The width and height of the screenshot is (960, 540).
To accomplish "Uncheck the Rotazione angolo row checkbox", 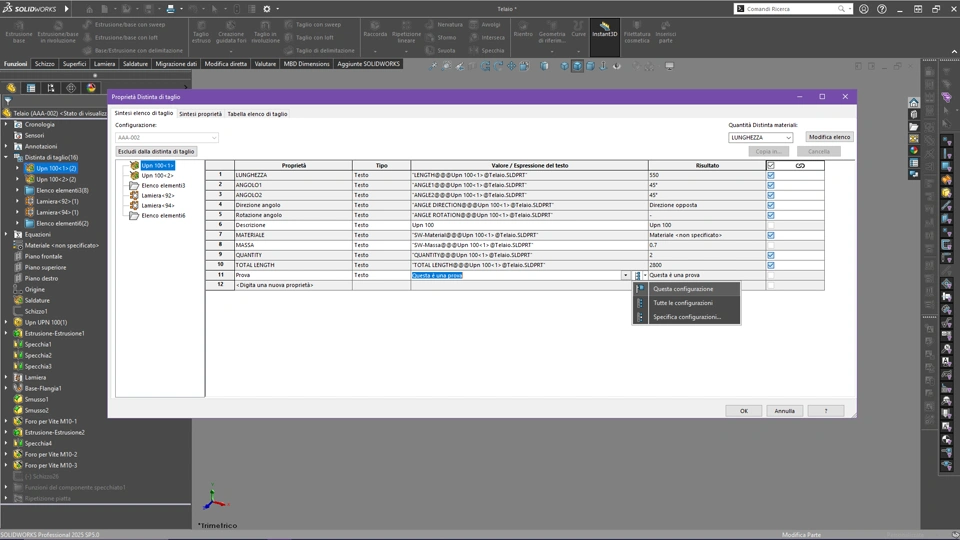I will pyautogui.click(x=771, y=215).
